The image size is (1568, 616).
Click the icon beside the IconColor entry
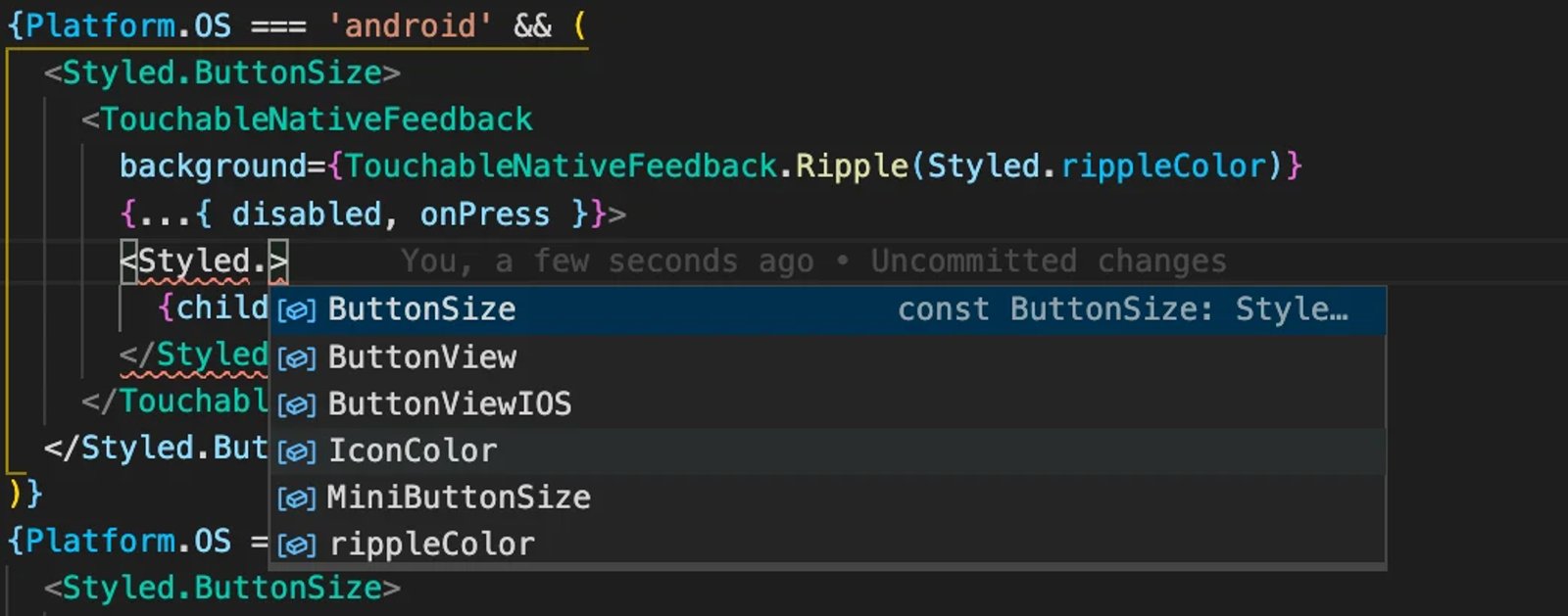pos(297,450)
